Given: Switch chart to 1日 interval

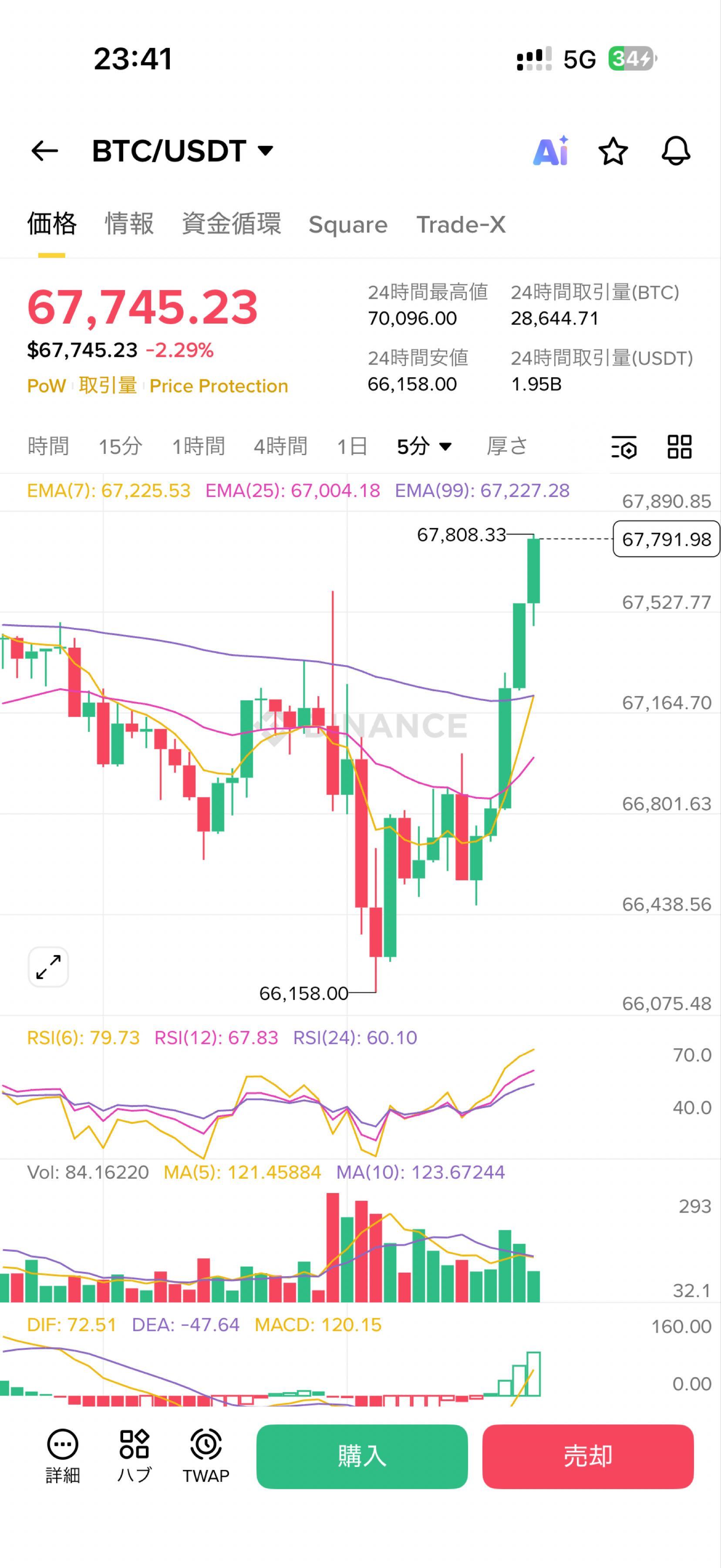Looking at the screenshot, I should point(352,447).
